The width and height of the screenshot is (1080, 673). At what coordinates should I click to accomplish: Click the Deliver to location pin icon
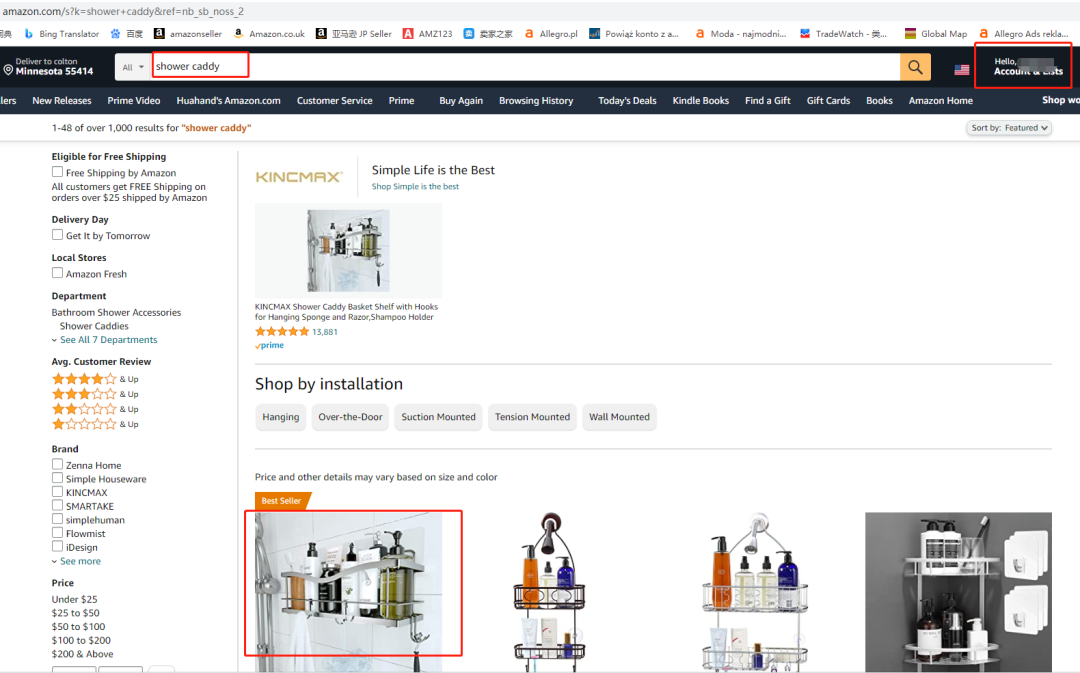pos(8,70)
